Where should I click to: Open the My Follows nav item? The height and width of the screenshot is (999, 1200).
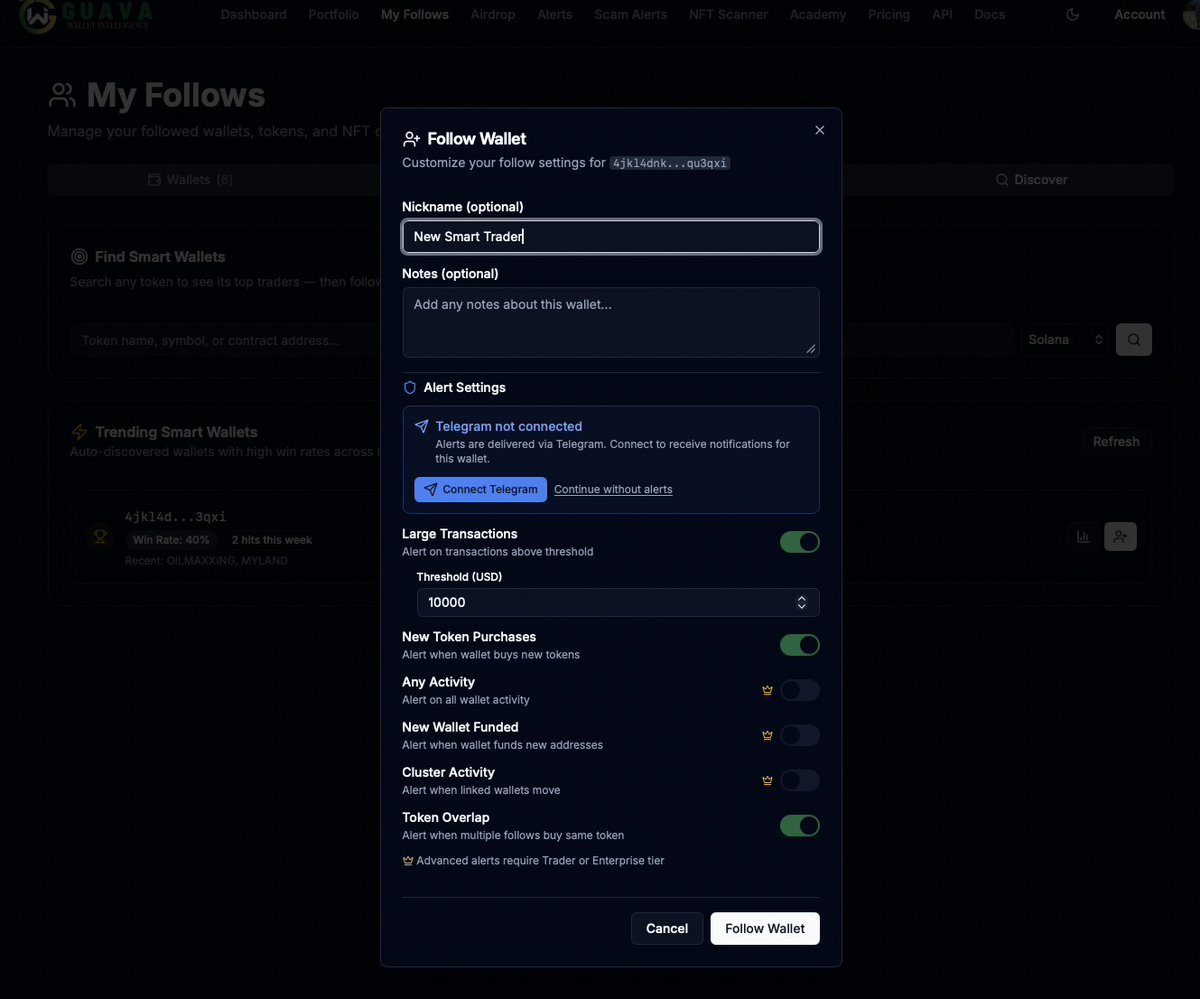click(415, 14)
